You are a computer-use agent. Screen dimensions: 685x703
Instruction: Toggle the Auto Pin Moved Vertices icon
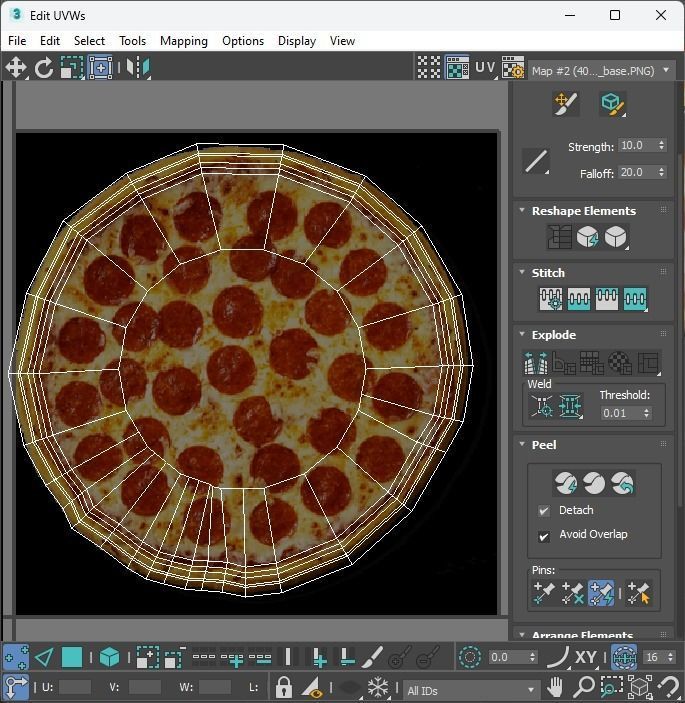click(x=601, y=593)
